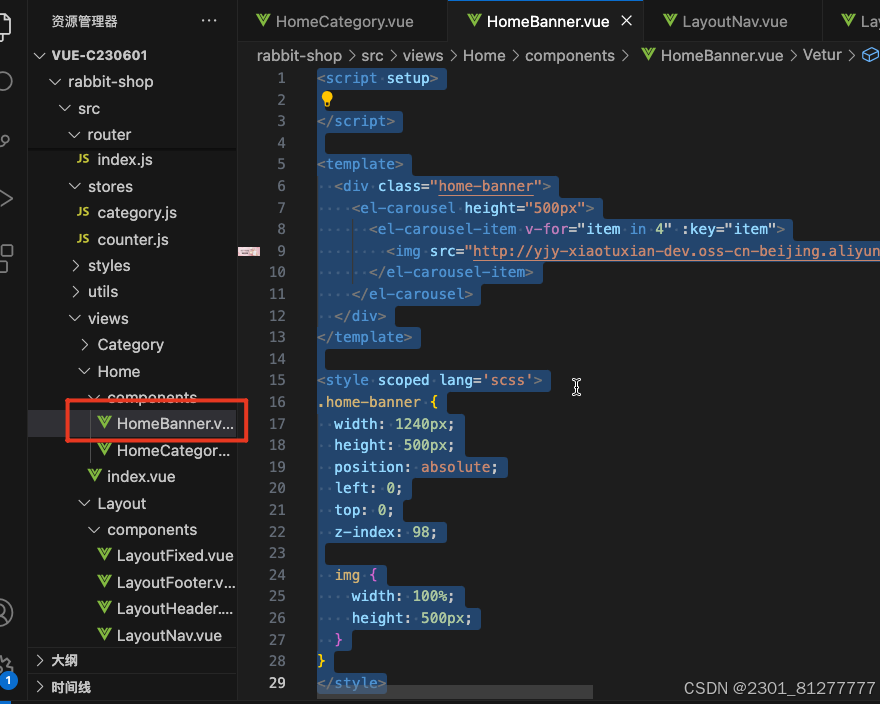Click the image URL link on line 9
The height and width of the screenshot is (704, 880).
676,251
